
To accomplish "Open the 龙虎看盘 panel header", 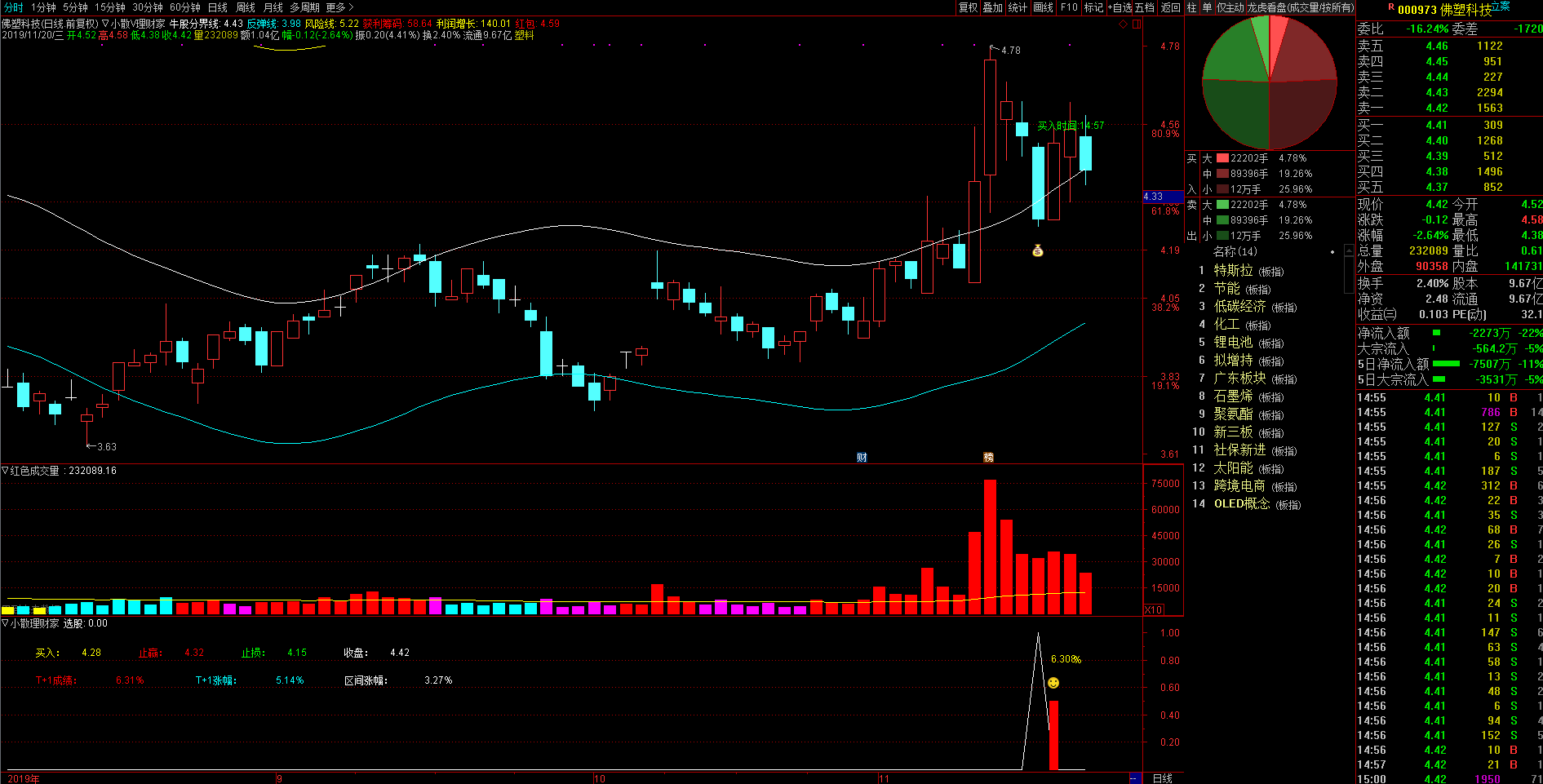I will (1300, 7).
